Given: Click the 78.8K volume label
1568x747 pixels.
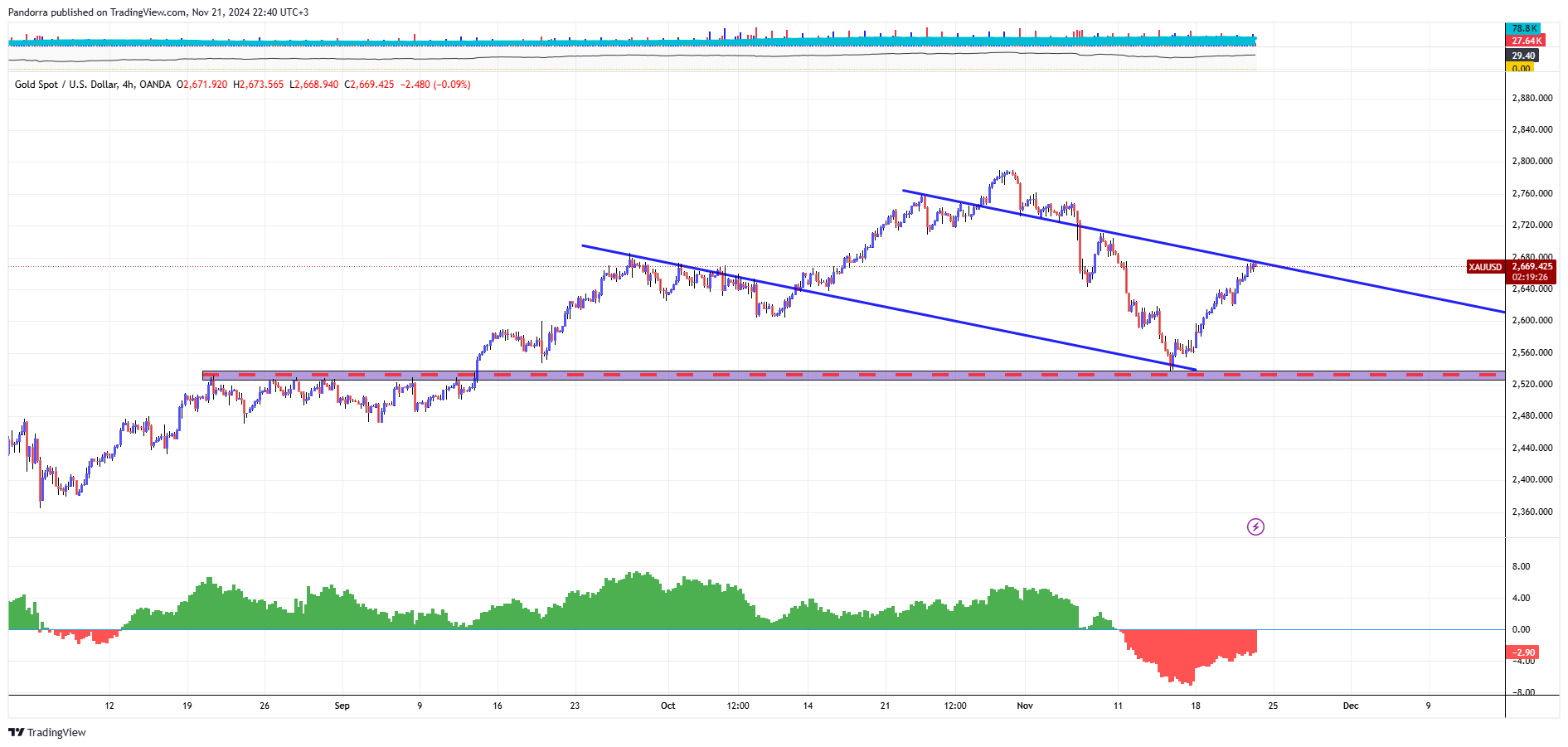Looking at the screenshot, I should coord(1524,28).
